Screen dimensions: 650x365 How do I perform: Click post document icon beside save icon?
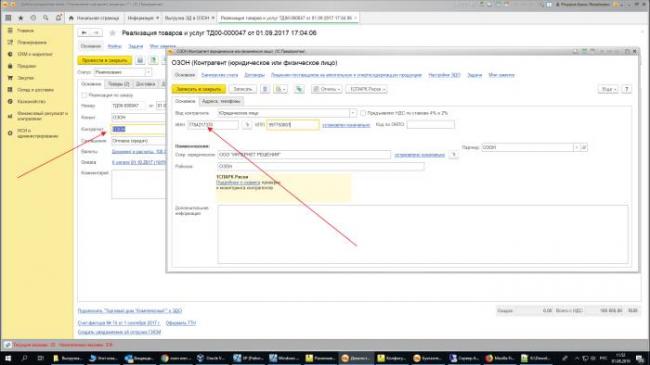(x=153, y=60)
